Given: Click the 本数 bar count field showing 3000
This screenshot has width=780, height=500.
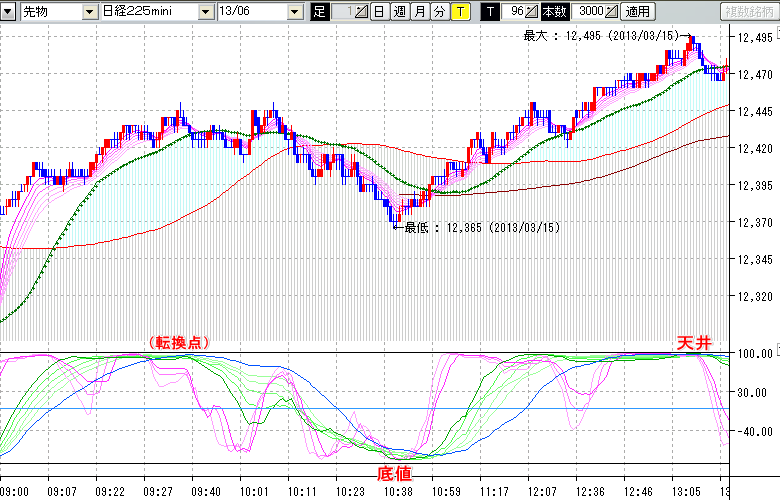Looking at the screenshot, I should tap(590, 12).
